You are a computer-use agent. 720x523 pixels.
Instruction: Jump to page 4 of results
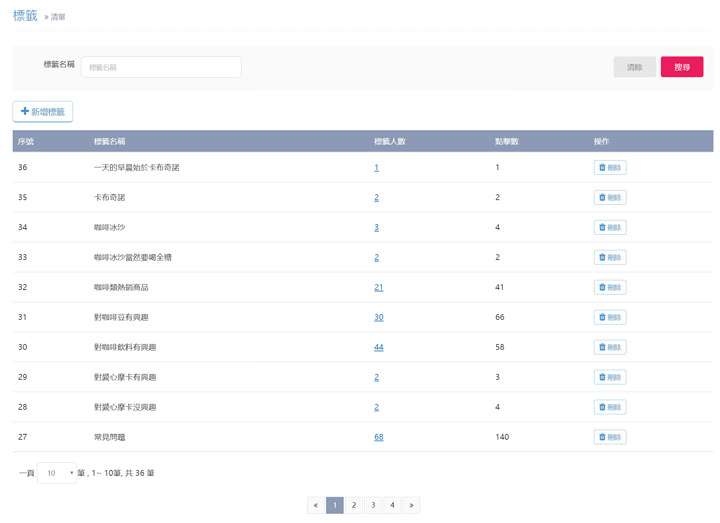coord(392,505)
